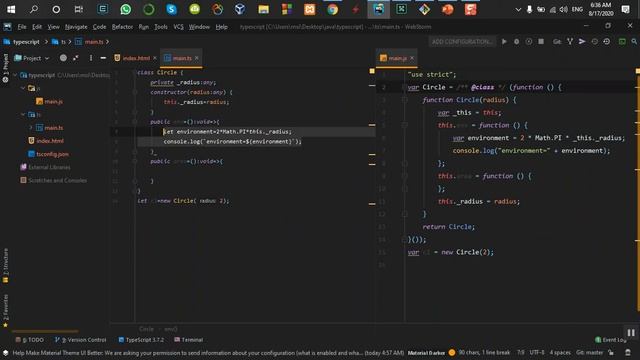
Task: Select index.html in the project tree
Action: tap(46, 141)
